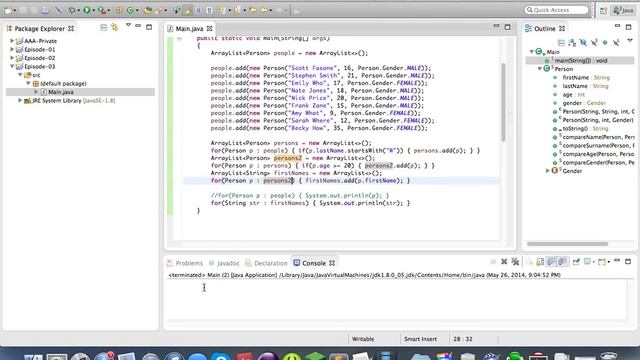Click Remove Launch X in Console

pyautogui.click(x=504, y=262)
